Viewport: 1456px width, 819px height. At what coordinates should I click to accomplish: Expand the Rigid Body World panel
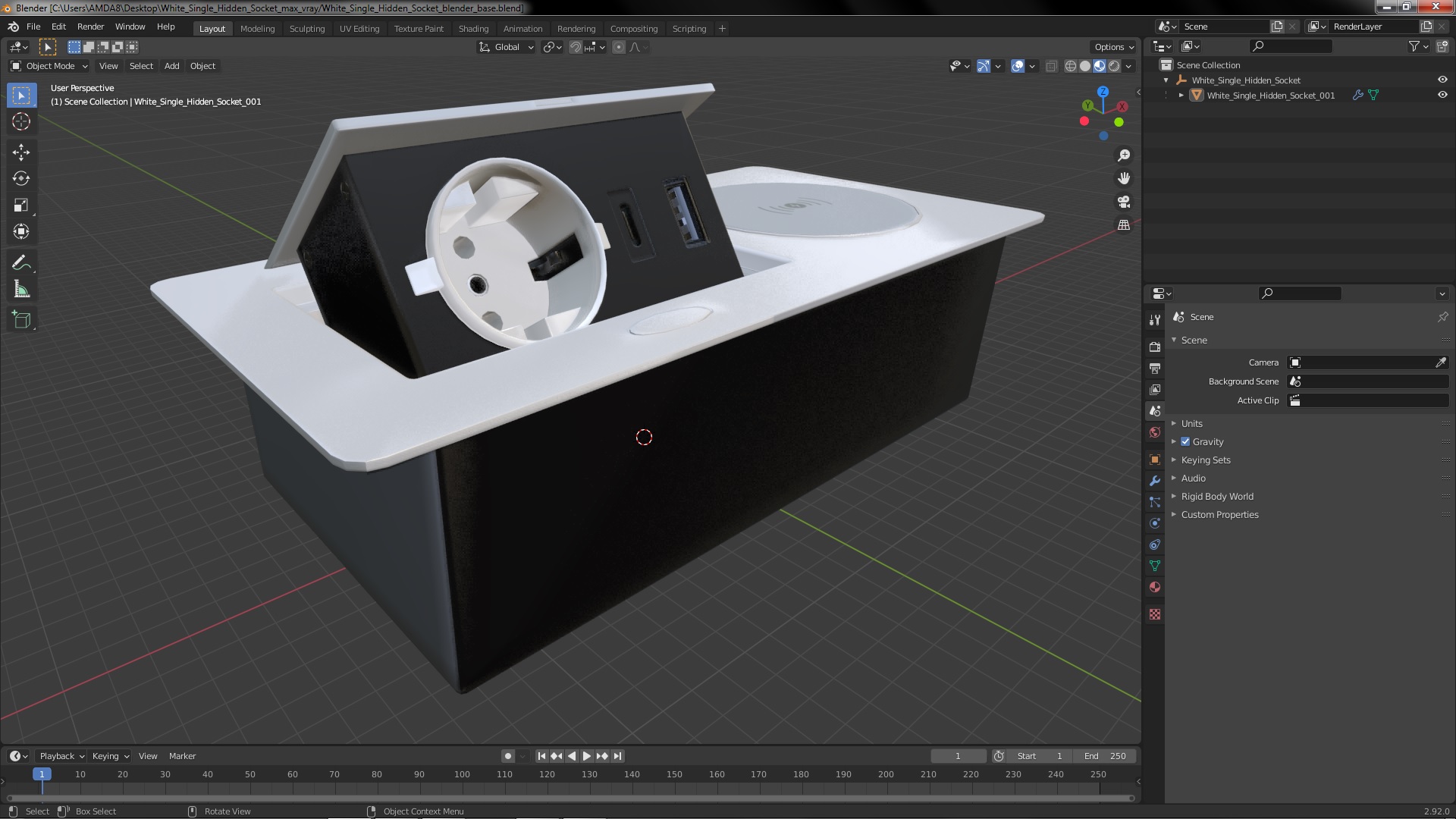point(1216,497)
